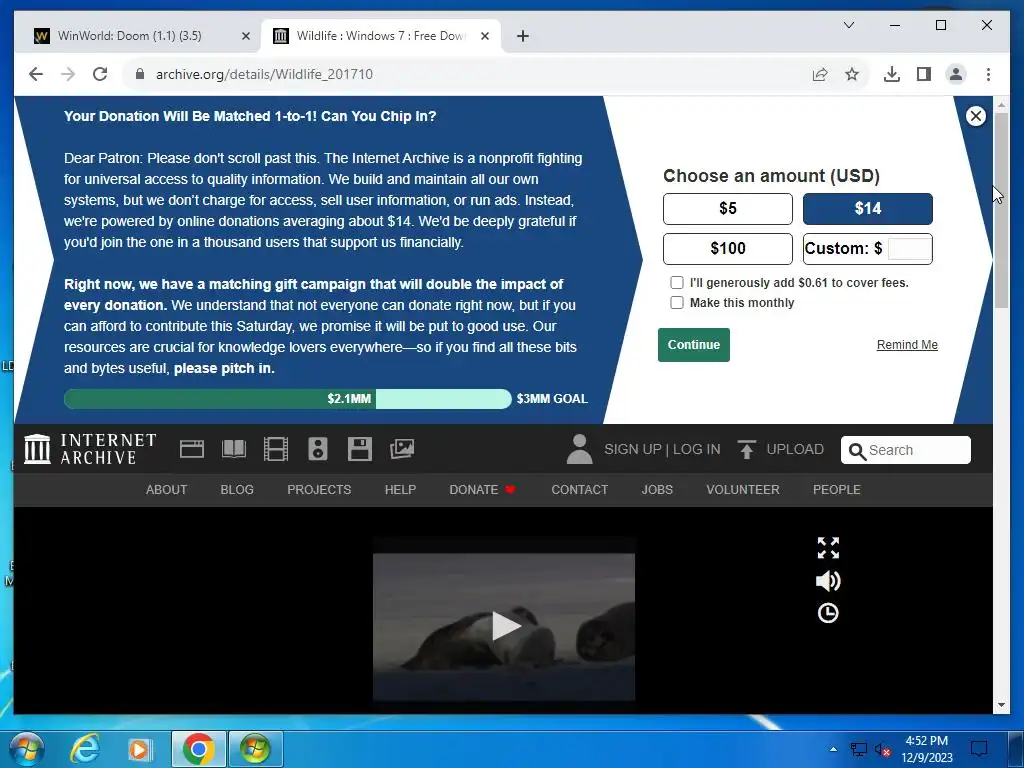Open the CONTACT menu item

[x=579, y=490]
